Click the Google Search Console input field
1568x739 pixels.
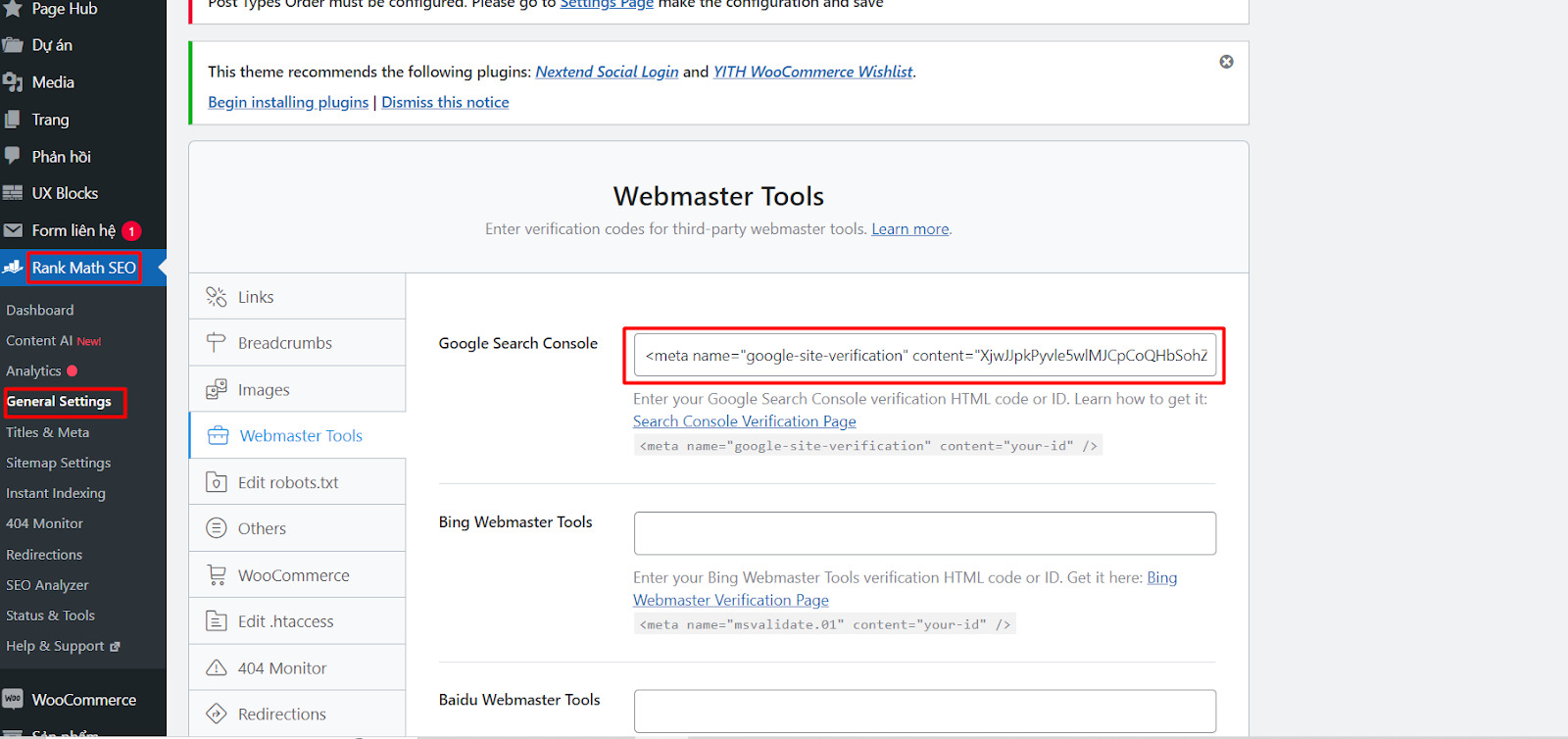(x=924, y=356)
